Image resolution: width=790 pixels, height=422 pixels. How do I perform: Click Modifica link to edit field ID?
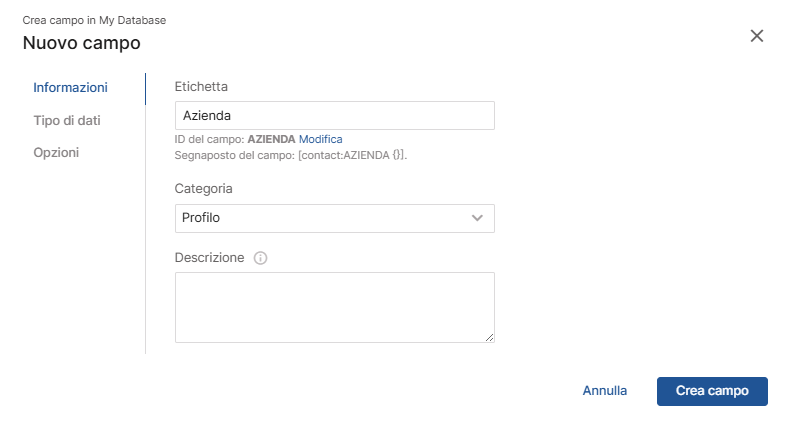[321, 139]
